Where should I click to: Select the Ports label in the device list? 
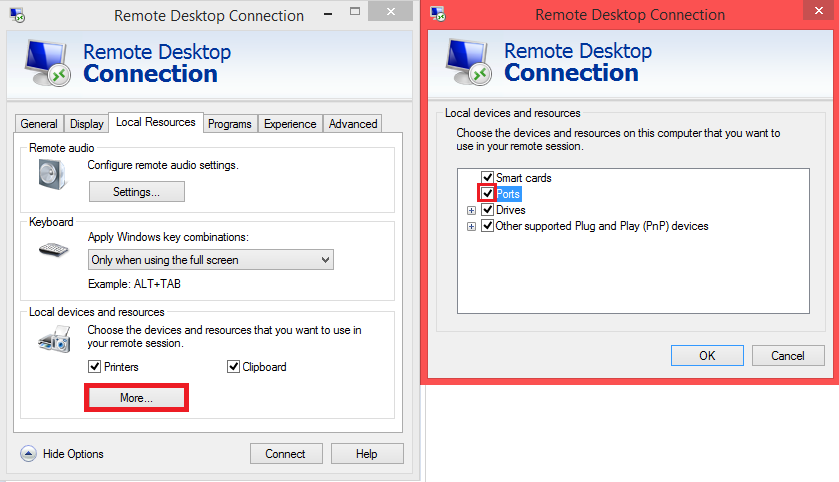[x=508, y=194]
